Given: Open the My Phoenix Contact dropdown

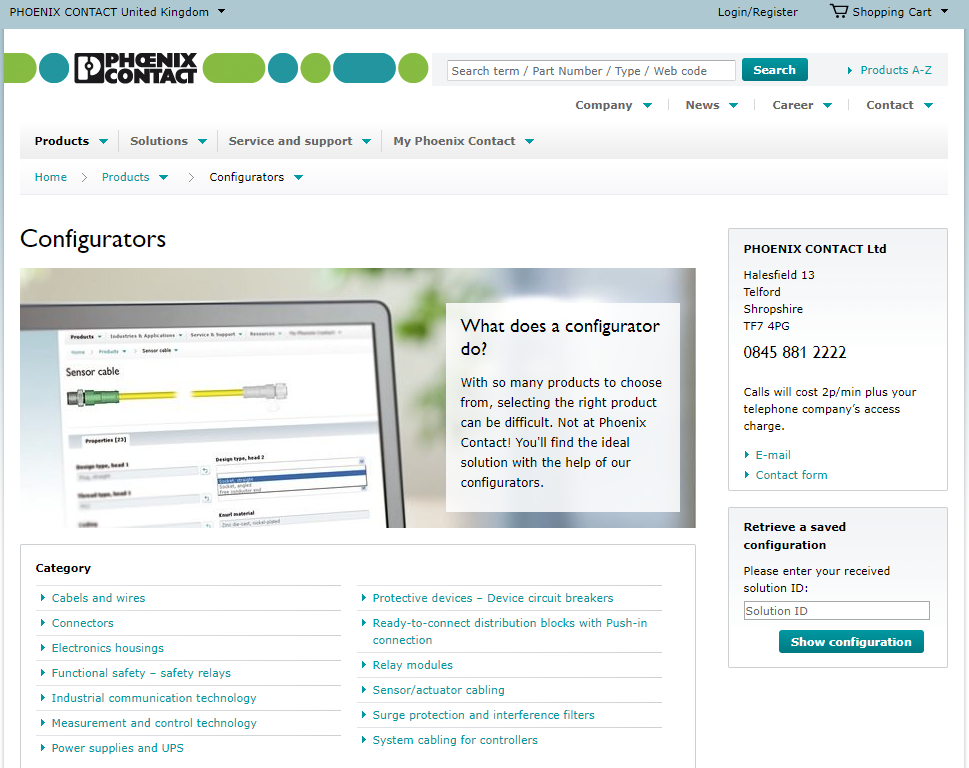Looking at the screenshot, I should [x=463, y=141].
